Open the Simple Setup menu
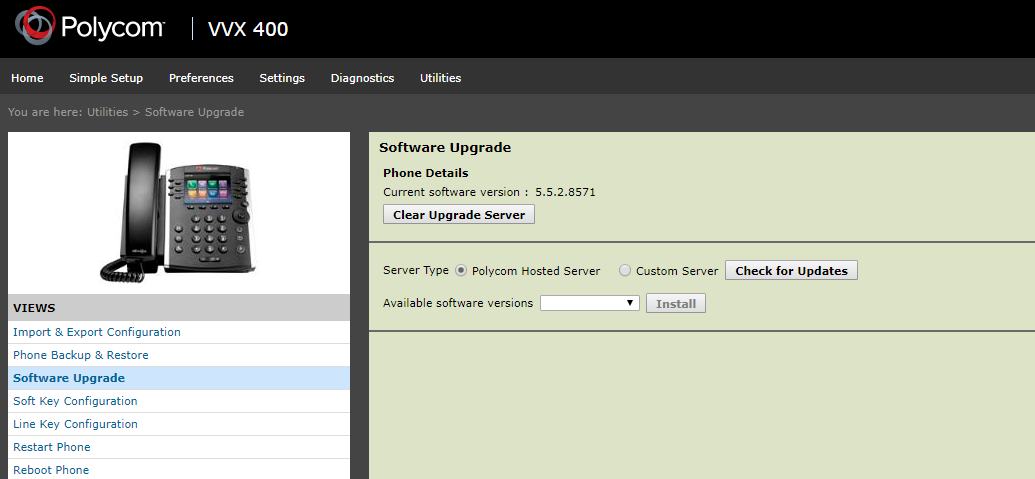Screen dimensions: 1035x479 pyautogui.click(x=106, y=78)
